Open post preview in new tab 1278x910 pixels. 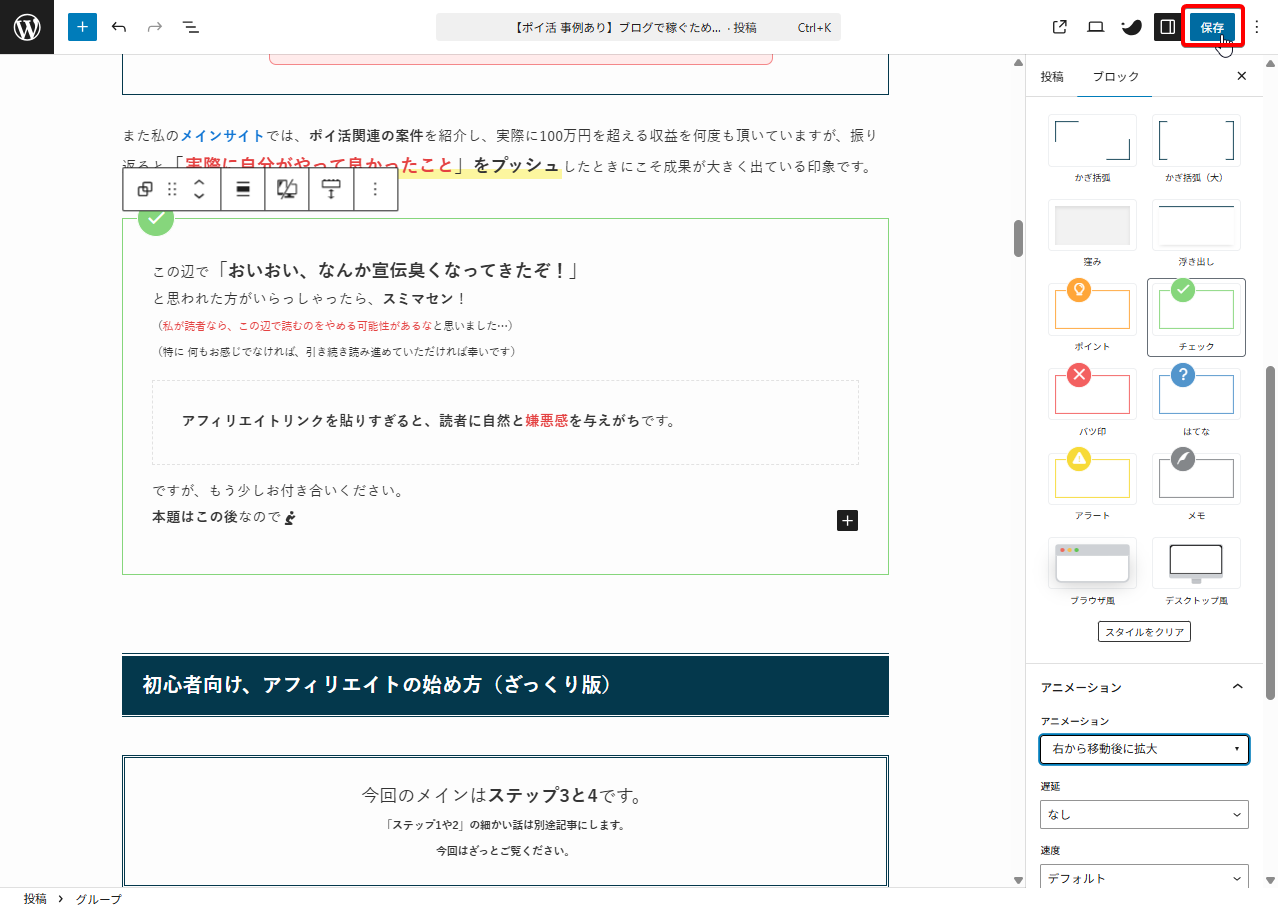[1060, 27]
